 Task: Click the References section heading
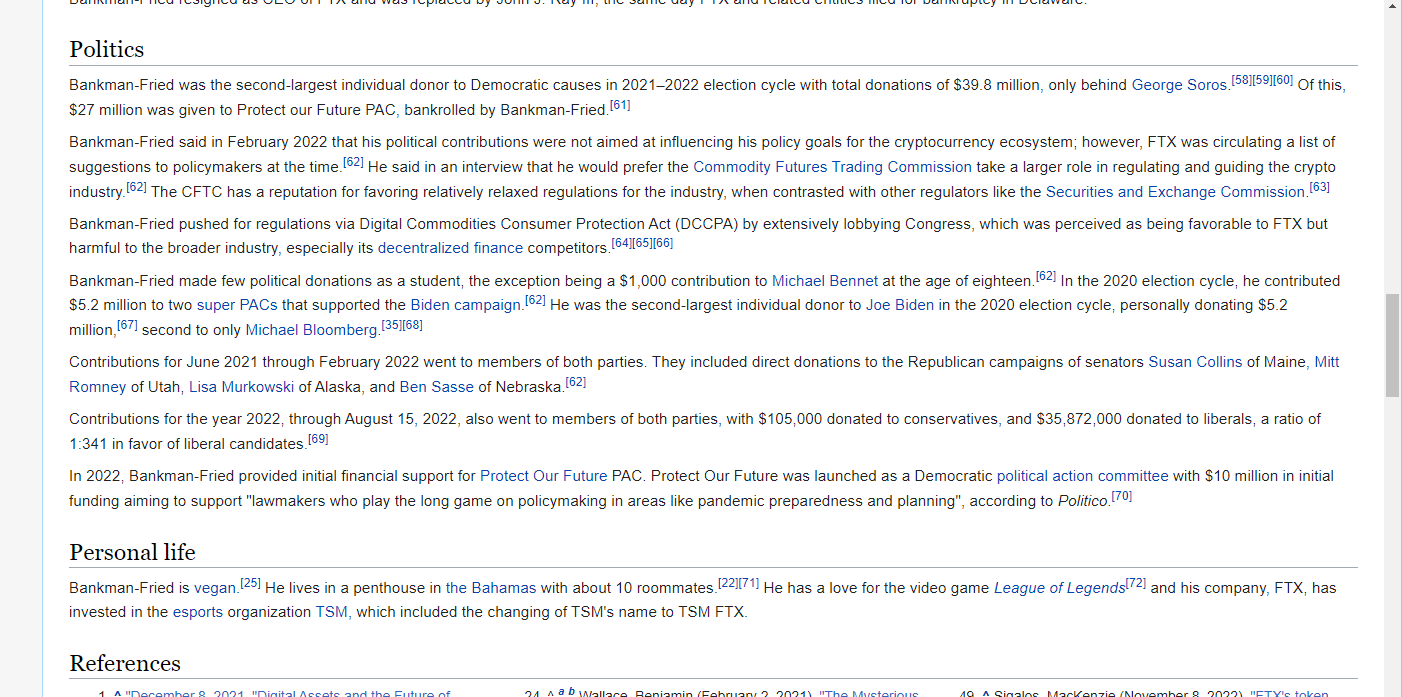point(125,663)
